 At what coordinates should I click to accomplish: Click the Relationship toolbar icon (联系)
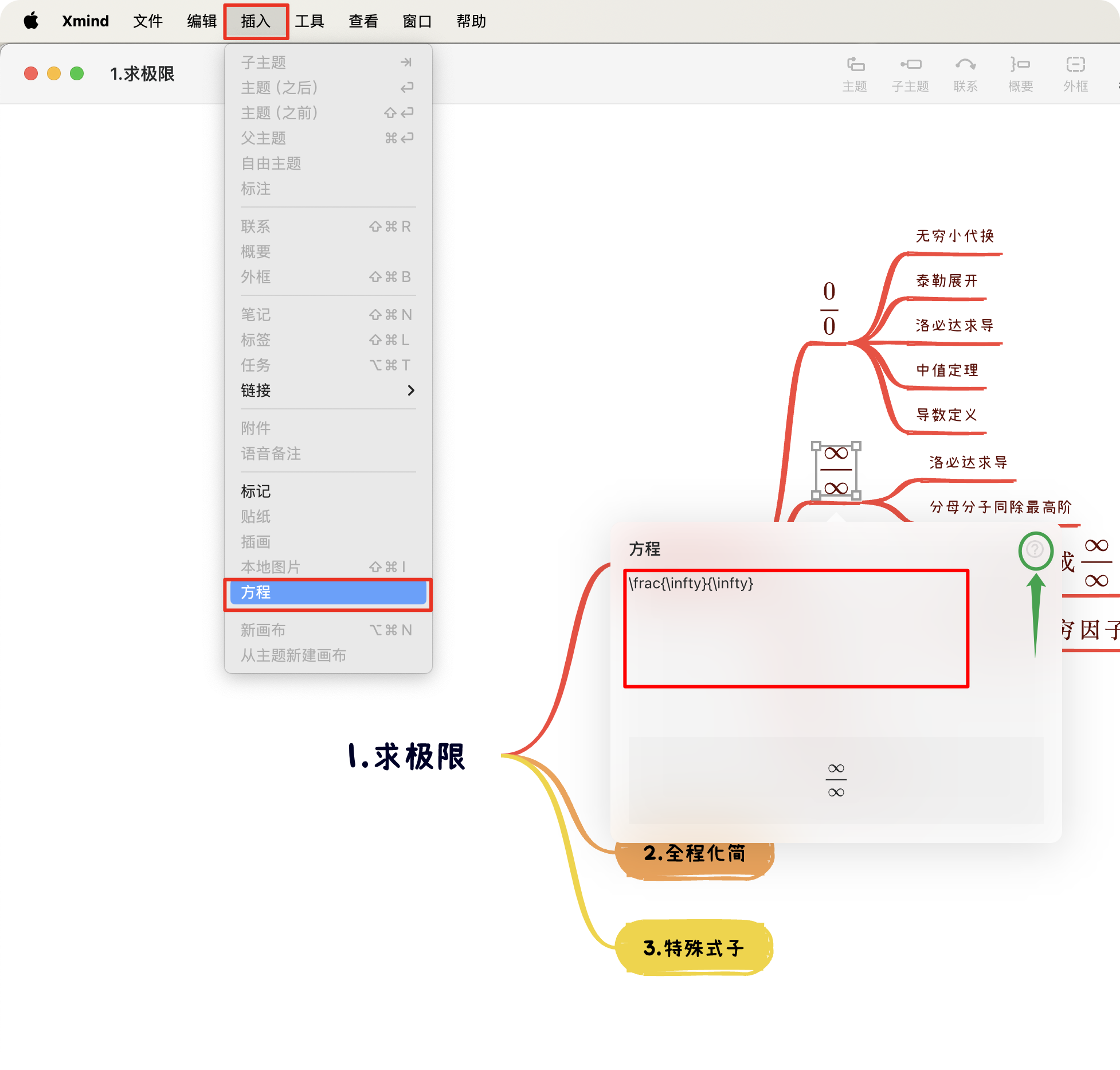[x=965, y=73]
